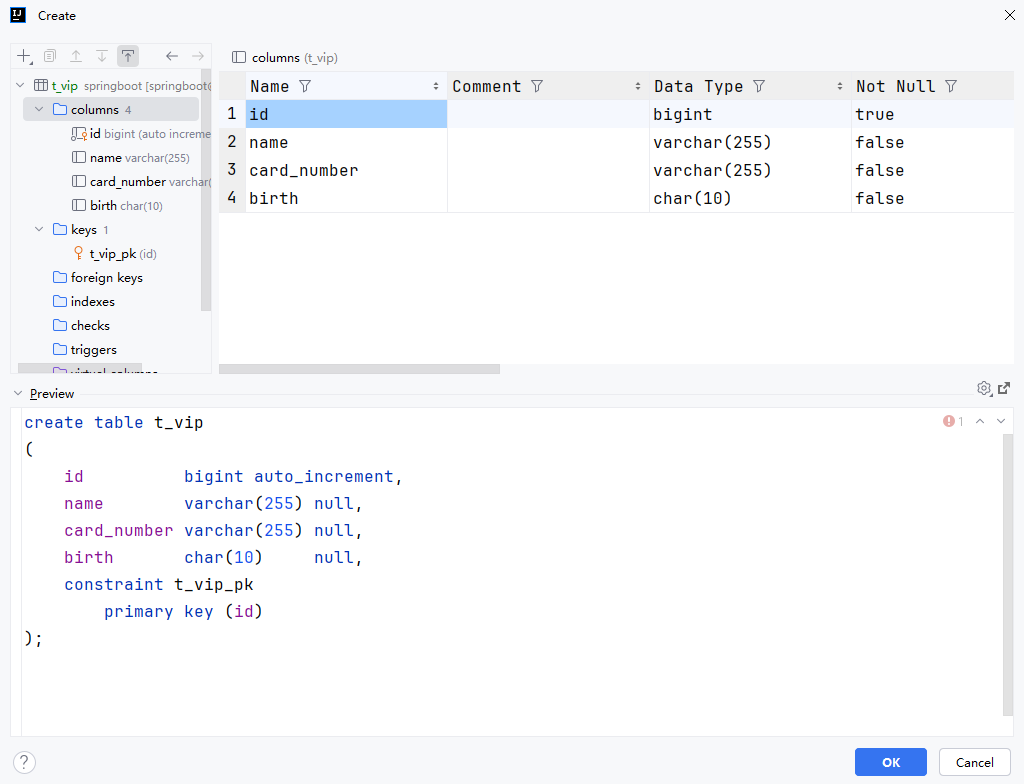Click the filter icon in Name column

pyautogui.click(x=305, y=87)
